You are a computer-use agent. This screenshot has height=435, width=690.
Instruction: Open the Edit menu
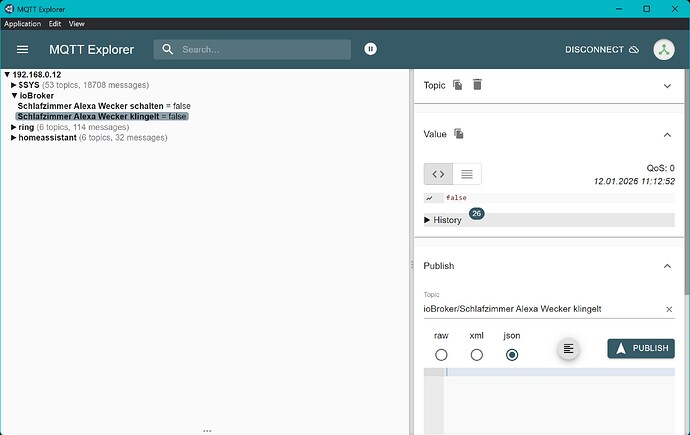coord(55,24)
